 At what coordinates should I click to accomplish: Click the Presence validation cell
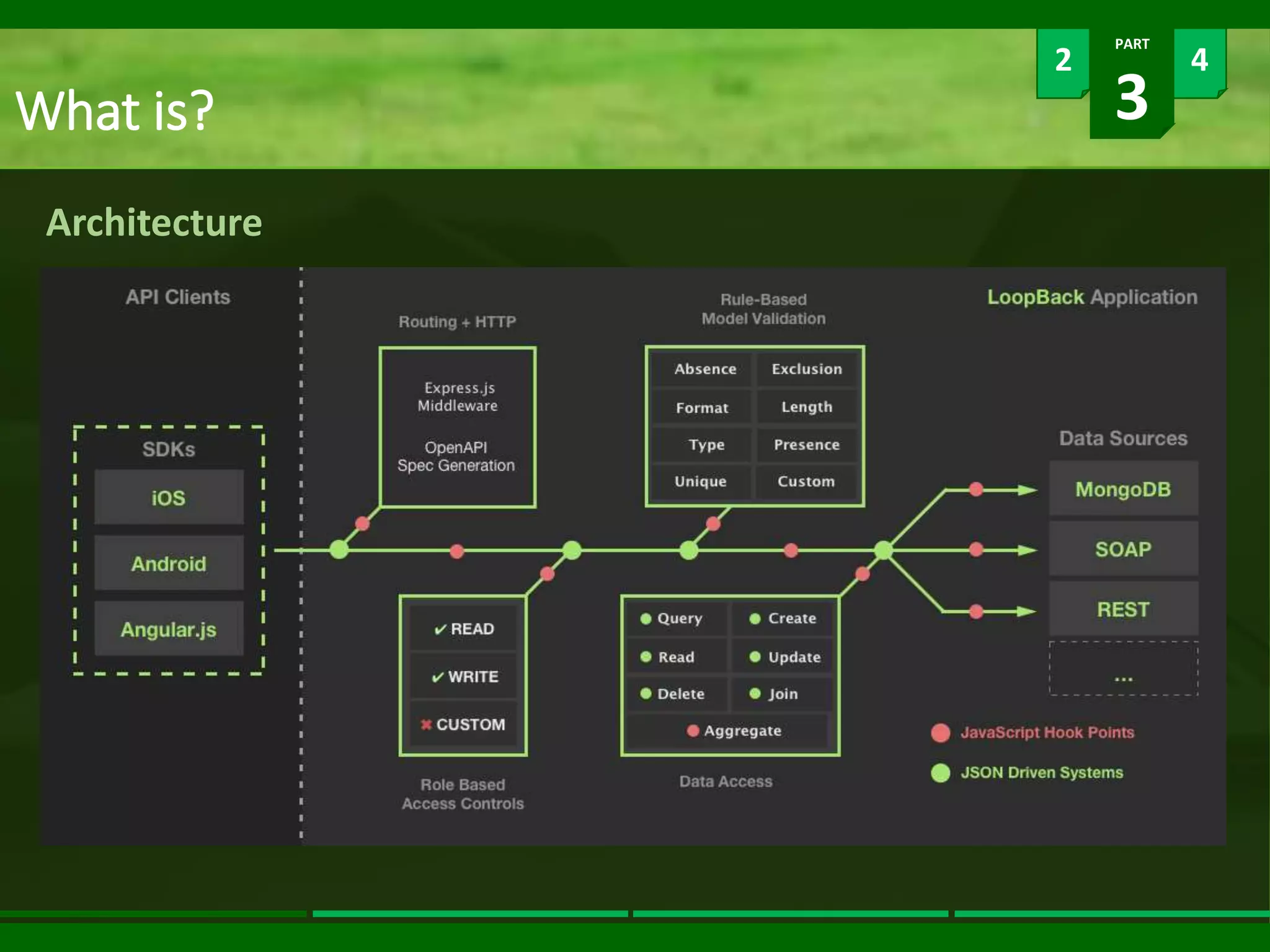[807, 444]
